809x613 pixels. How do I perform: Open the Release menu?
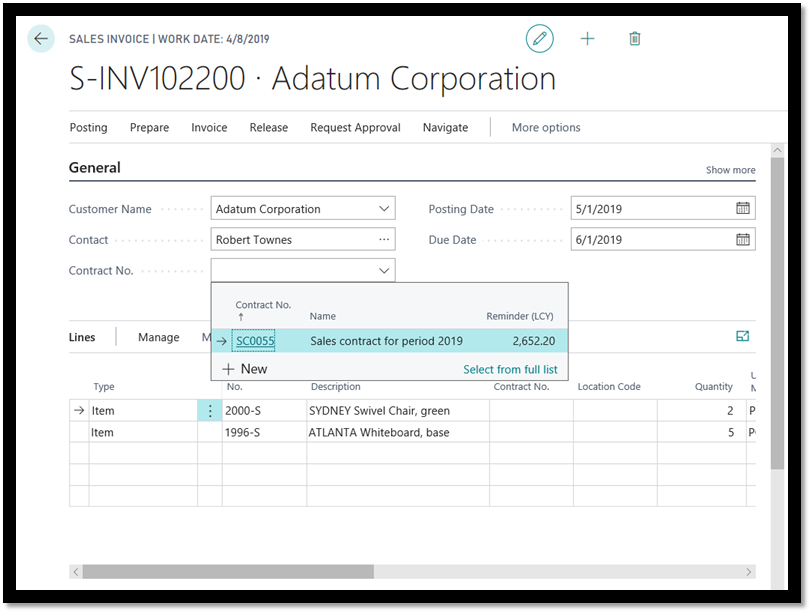tap(269, 127)
